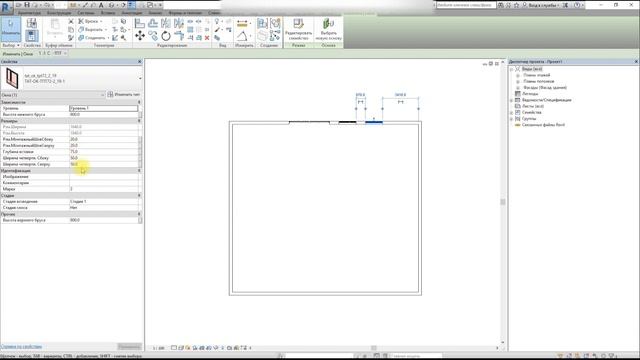This screenshot has height=360, width=640.
Task: Select the Move tool with four arrows
Action: click(140, 36)
